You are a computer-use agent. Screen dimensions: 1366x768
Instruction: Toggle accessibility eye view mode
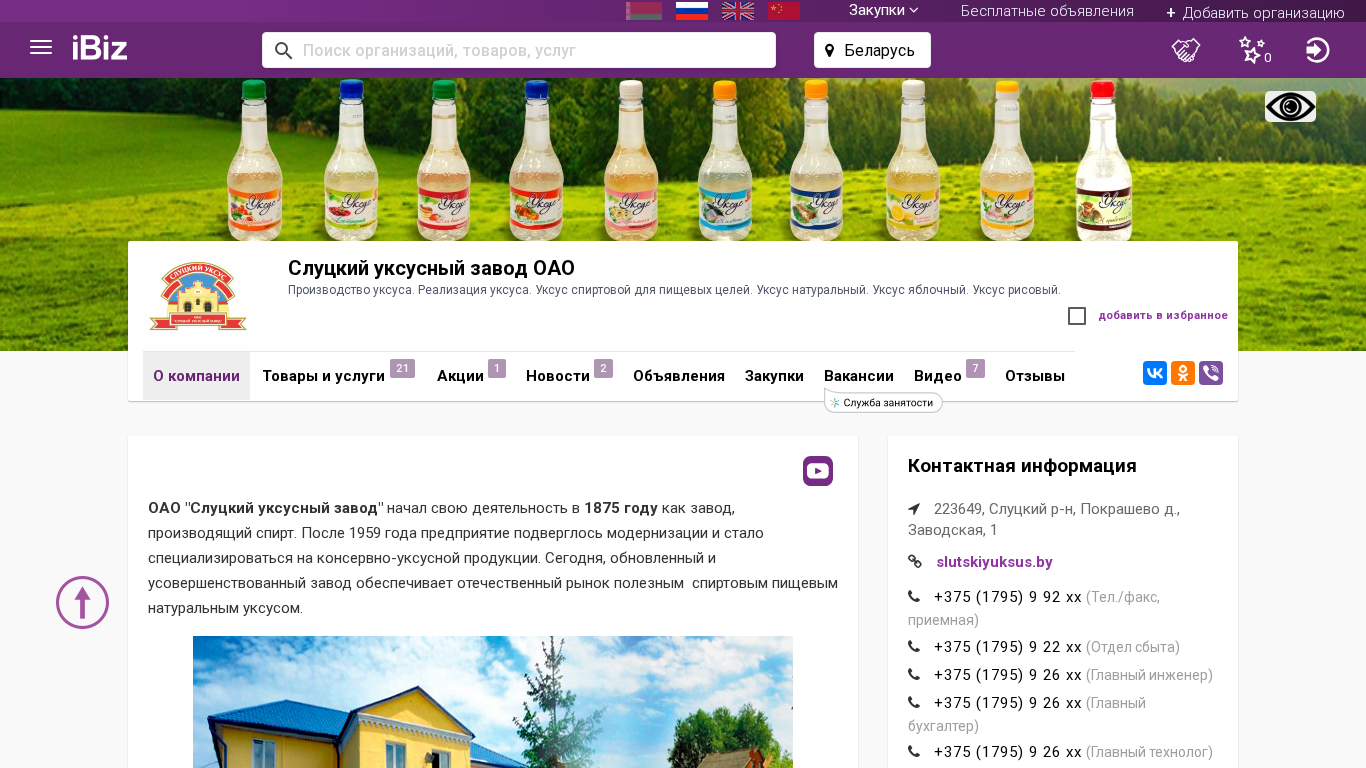tap(1290, 107)
